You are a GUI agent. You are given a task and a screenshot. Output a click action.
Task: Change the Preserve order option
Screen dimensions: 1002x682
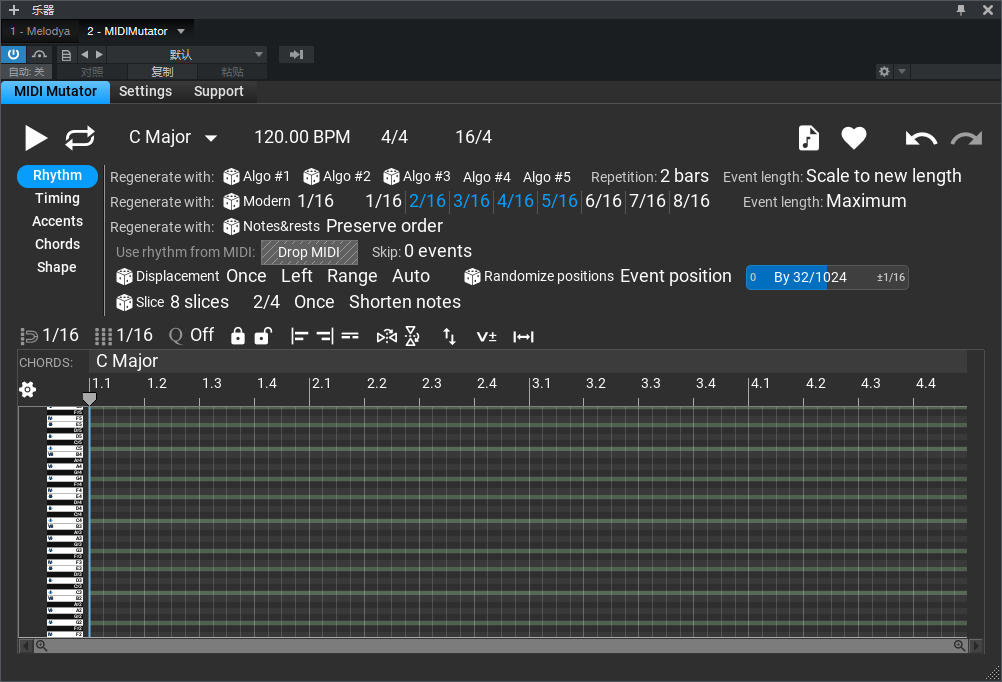point(384,226)
